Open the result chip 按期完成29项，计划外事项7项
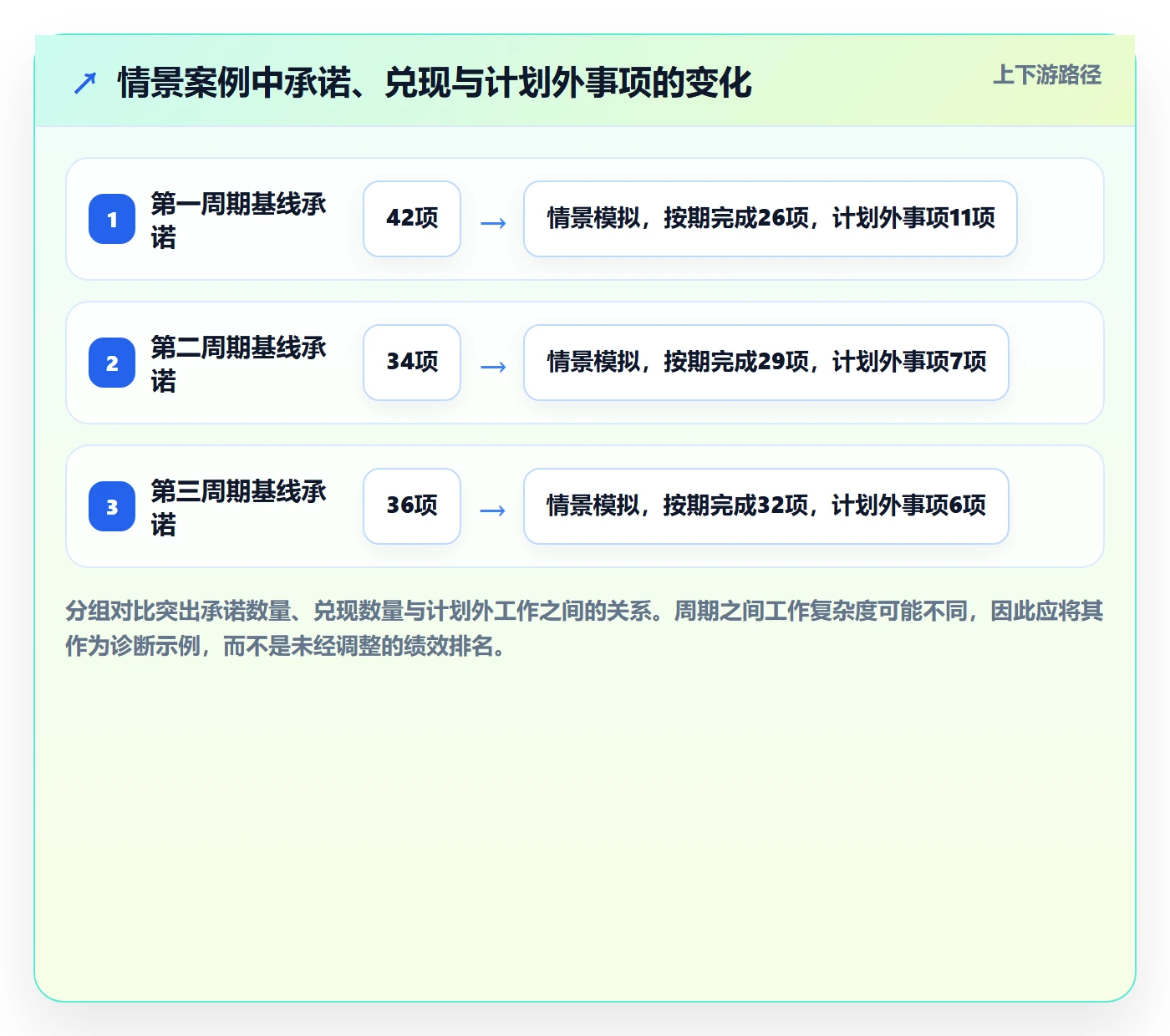The height and width of the screenshot is (1036, 1170). [766, 363]
